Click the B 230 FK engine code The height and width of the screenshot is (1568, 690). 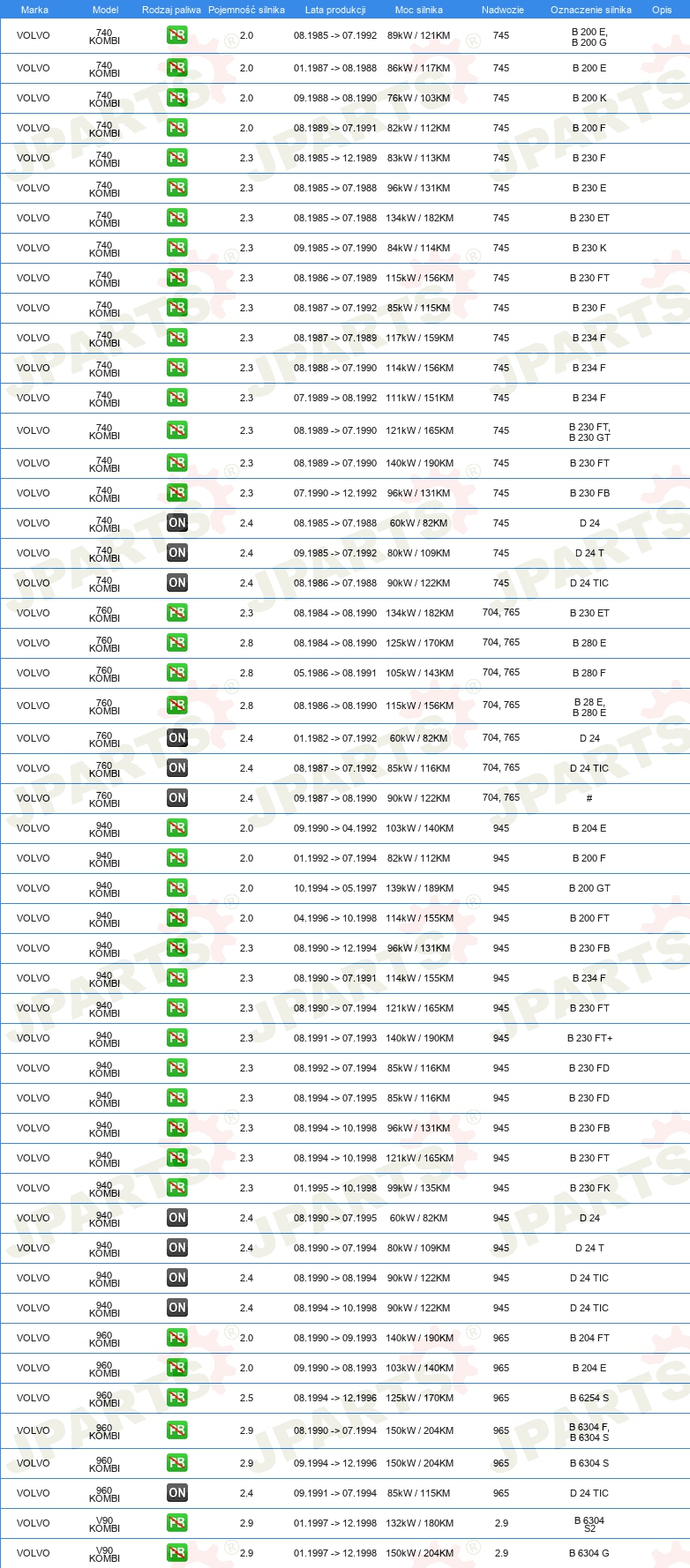(x=589, y=1188)
